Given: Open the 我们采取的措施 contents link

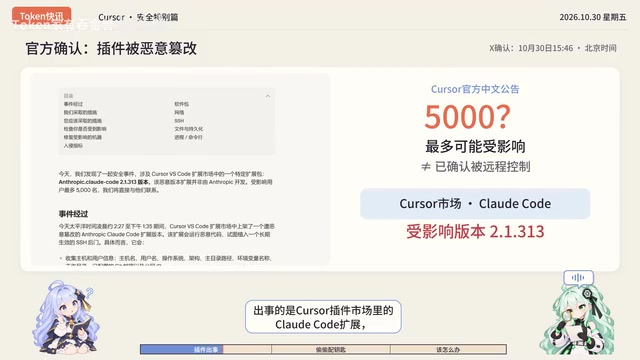Looking at the screenshot, I should point(80,112).
